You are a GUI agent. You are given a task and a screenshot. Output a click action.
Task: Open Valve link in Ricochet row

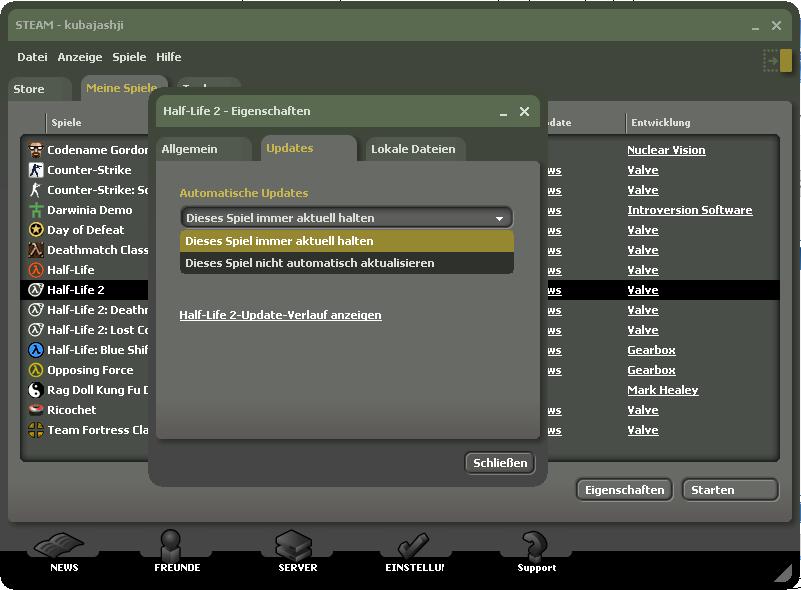(x=643, y=410)
